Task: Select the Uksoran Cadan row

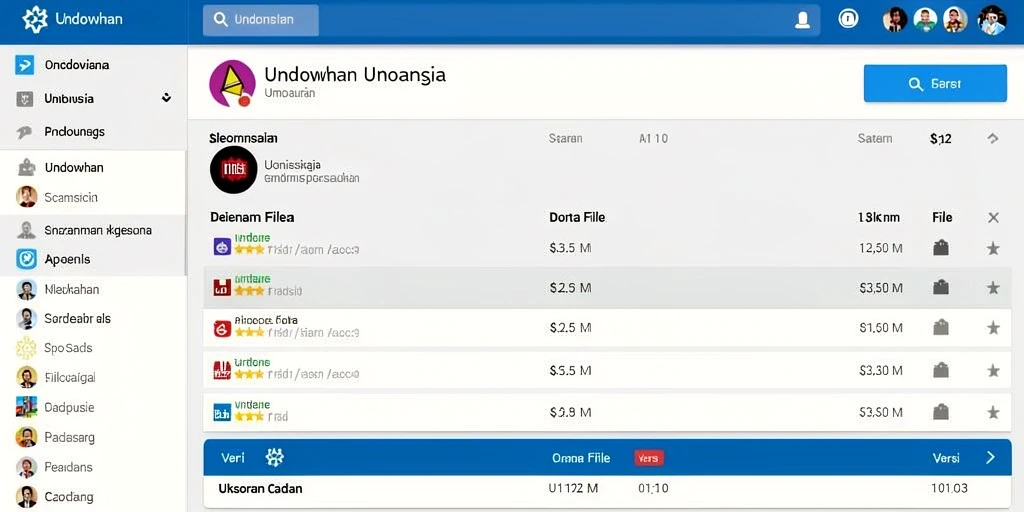Action: point(607,489)
